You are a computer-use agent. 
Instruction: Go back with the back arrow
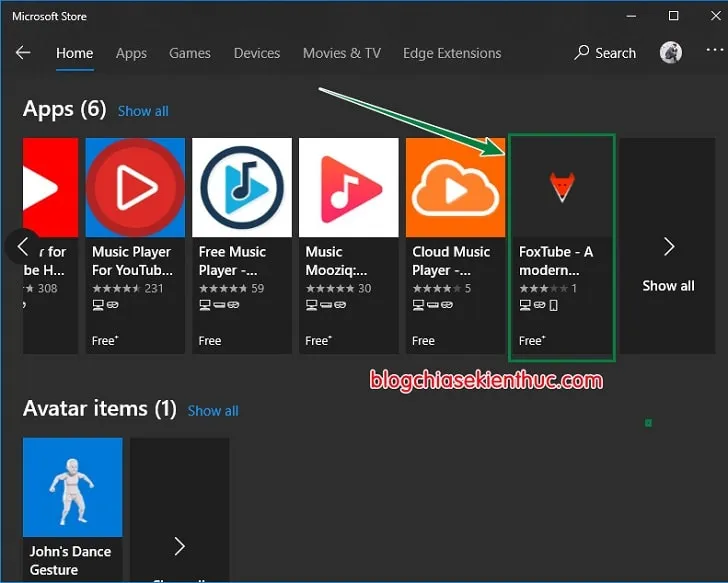23,53
